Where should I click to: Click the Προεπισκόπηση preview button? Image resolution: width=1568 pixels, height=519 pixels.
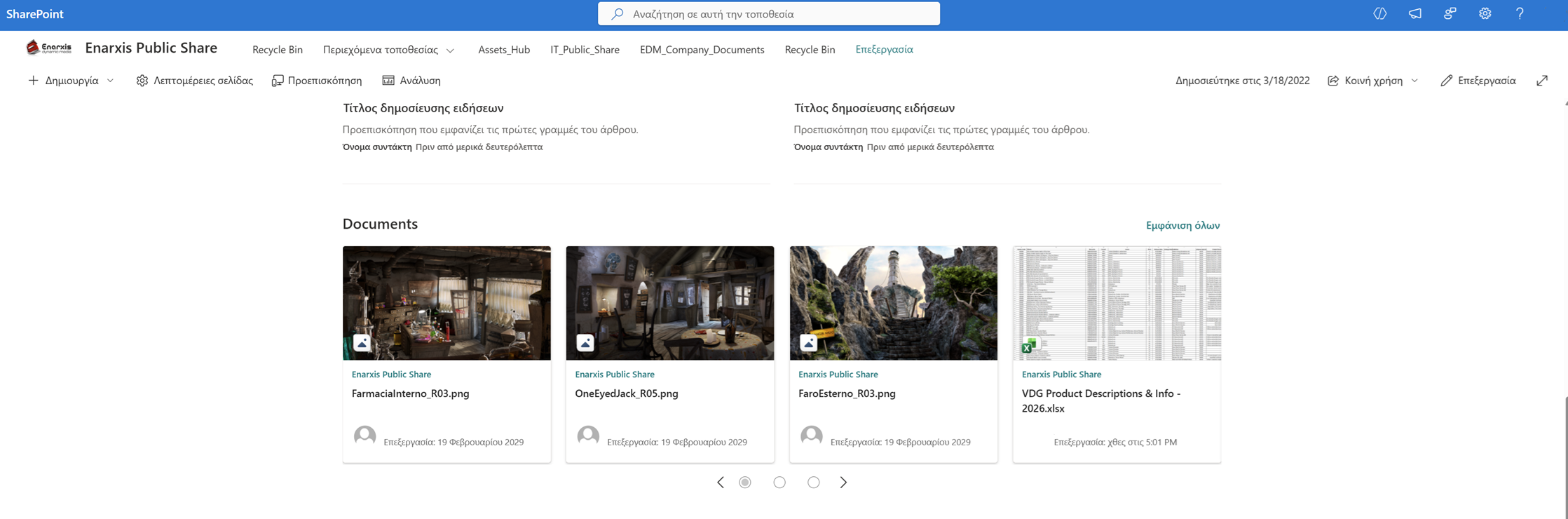click(317, 81)
